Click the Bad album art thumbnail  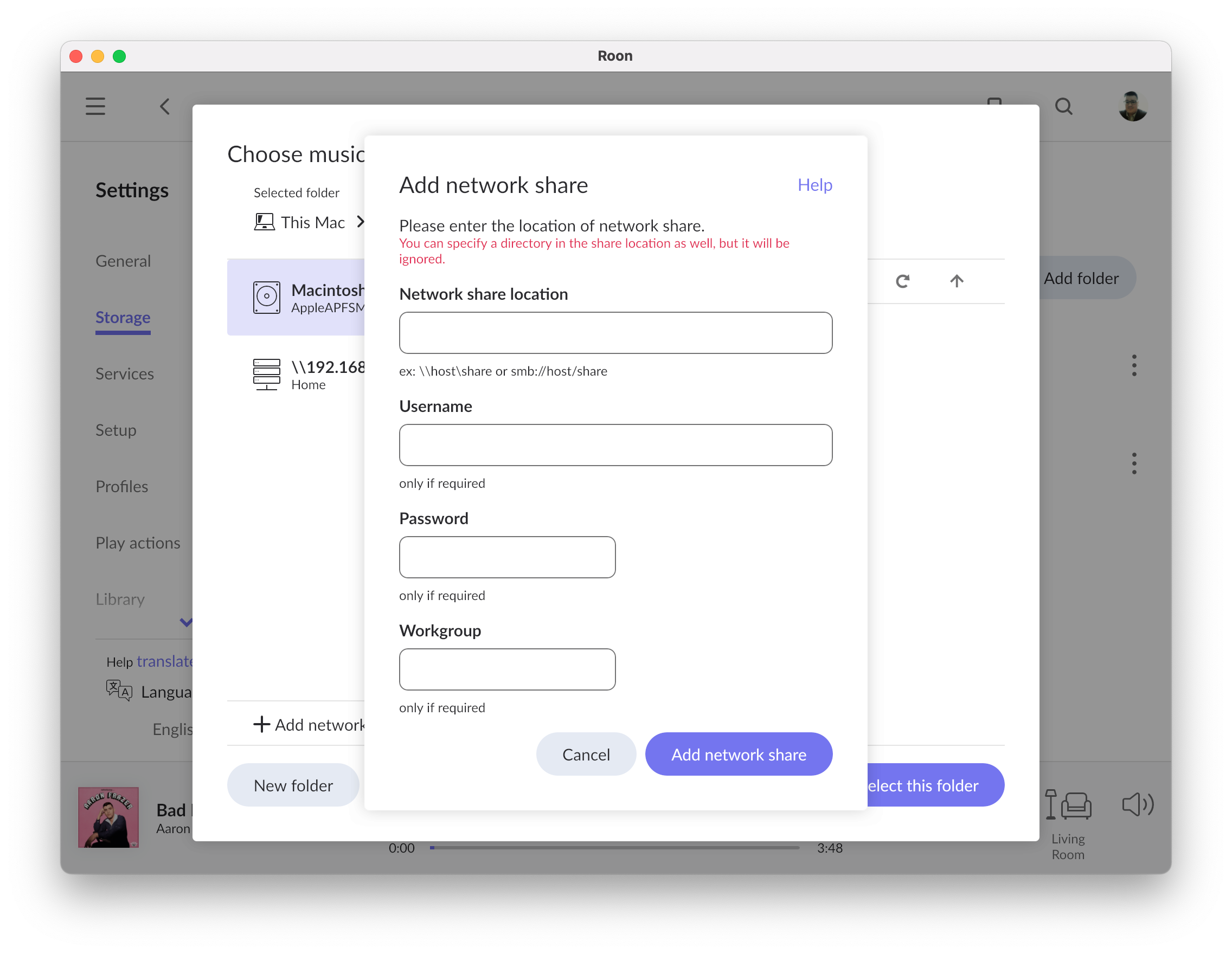[x=108, y=817]
